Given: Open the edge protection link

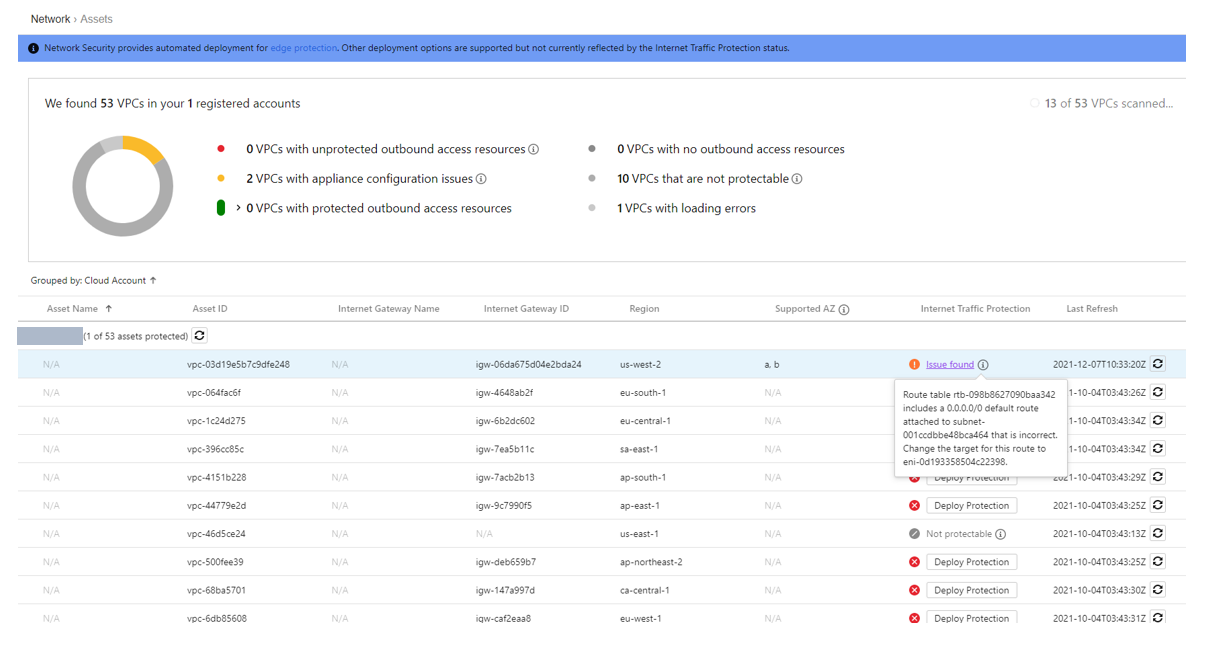Looking at the screenshot, I should point(303,48).
